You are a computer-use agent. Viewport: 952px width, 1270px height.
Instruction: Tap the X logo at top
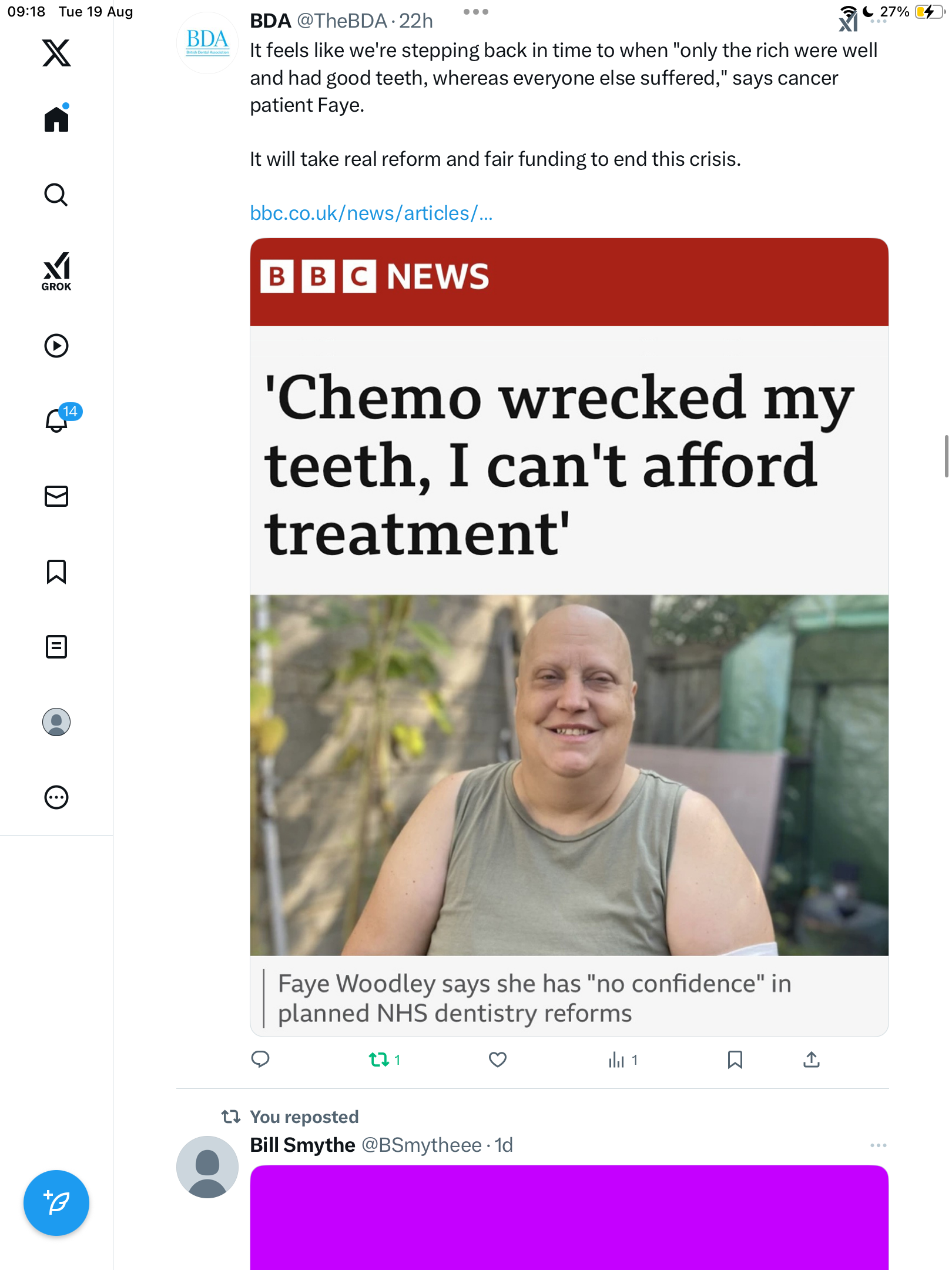point(56,53)
